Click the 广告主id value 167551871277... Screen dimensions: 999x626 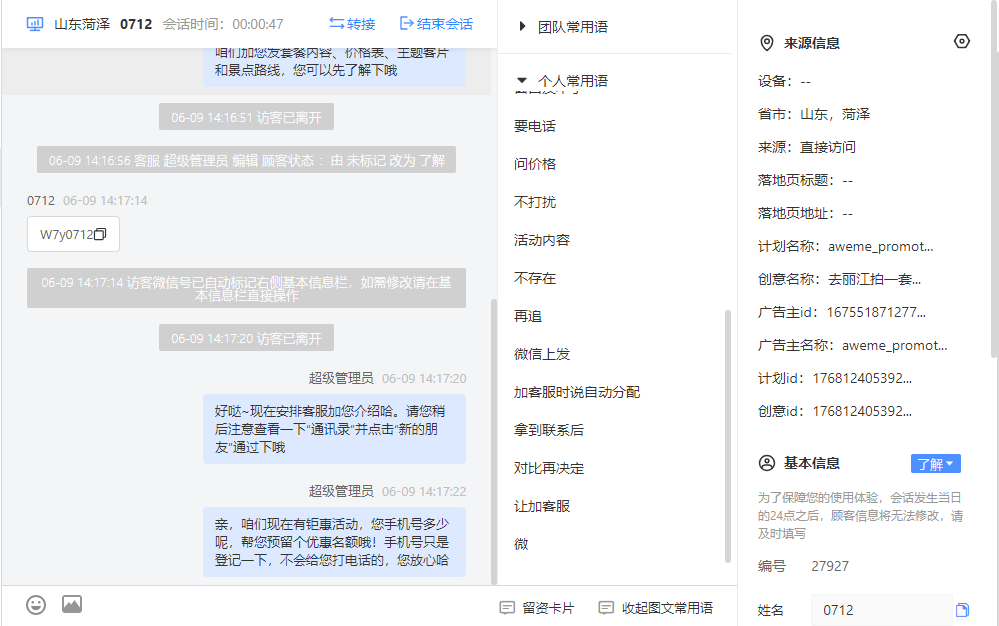[x=876, y=313]
